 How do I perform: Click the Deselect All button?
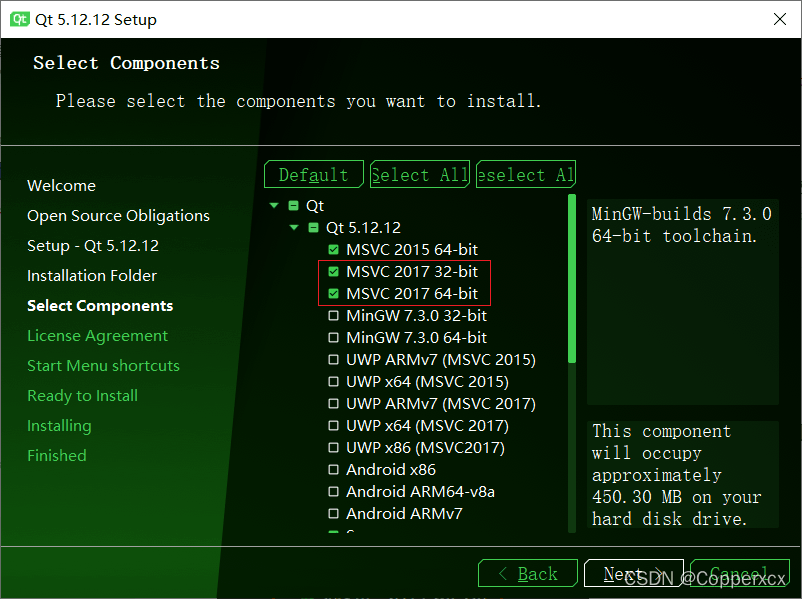[x=525, y=174]
